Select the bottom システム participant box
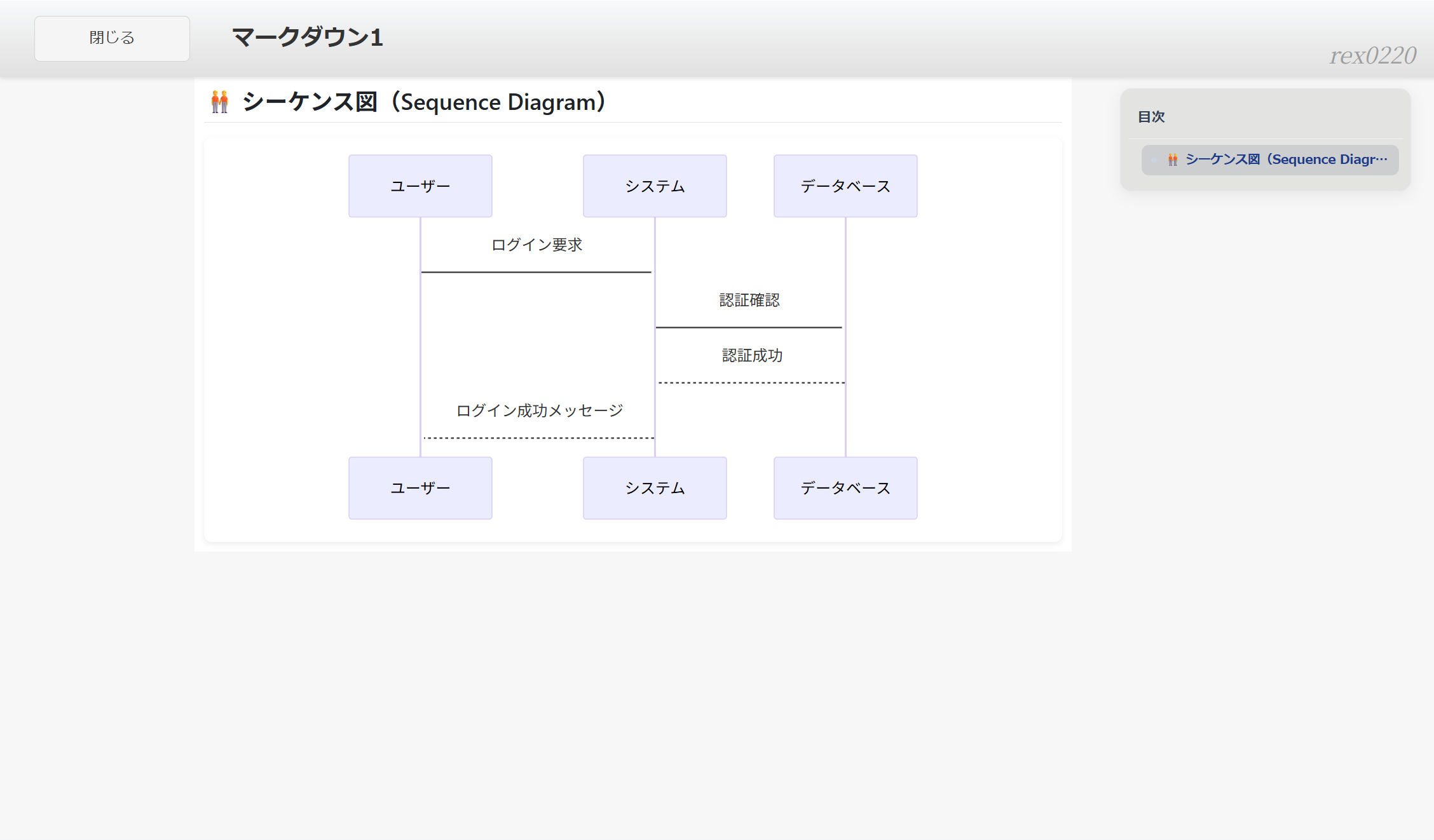This screenshot has width=1434, height=840. 655,488
